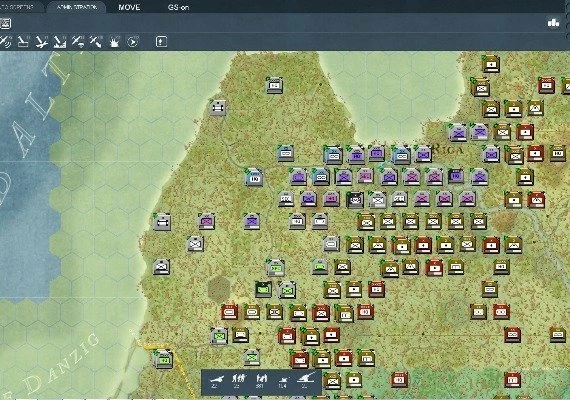Screen dimensions: 570x400
Task: Toggle the GS-on ground support setting
Action: [x=178, y=7]
